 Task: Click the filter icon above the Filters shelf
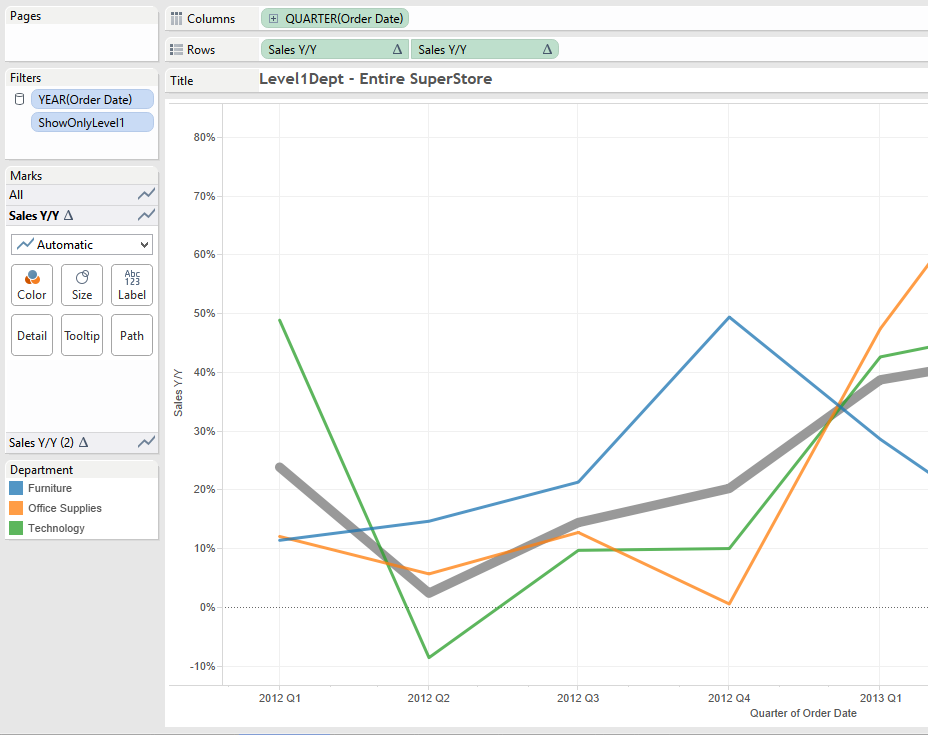click(18, 98)
